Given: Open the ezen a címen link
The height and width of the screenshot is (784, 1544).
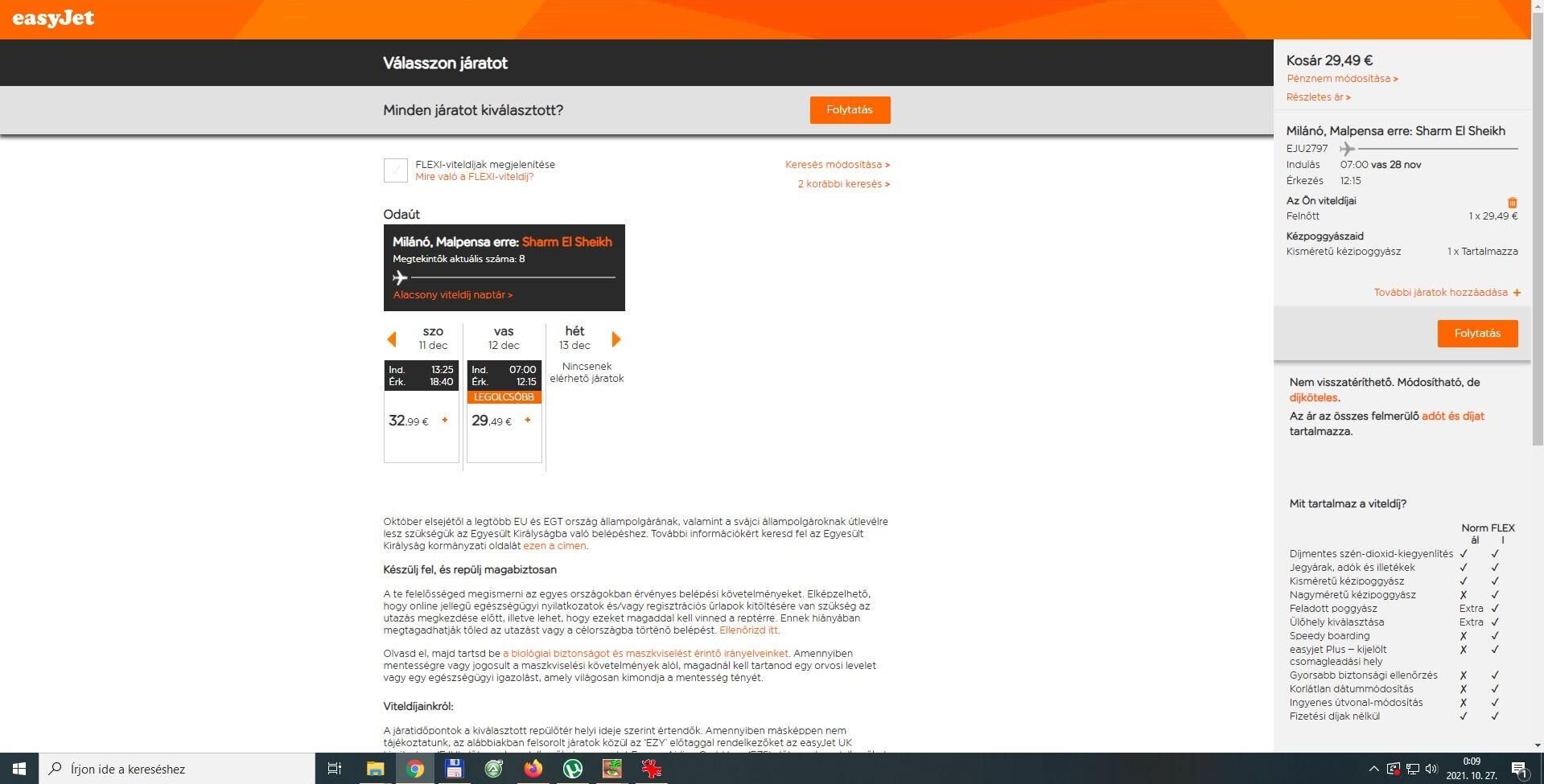Looking at the screenshot, I should 554,546.
